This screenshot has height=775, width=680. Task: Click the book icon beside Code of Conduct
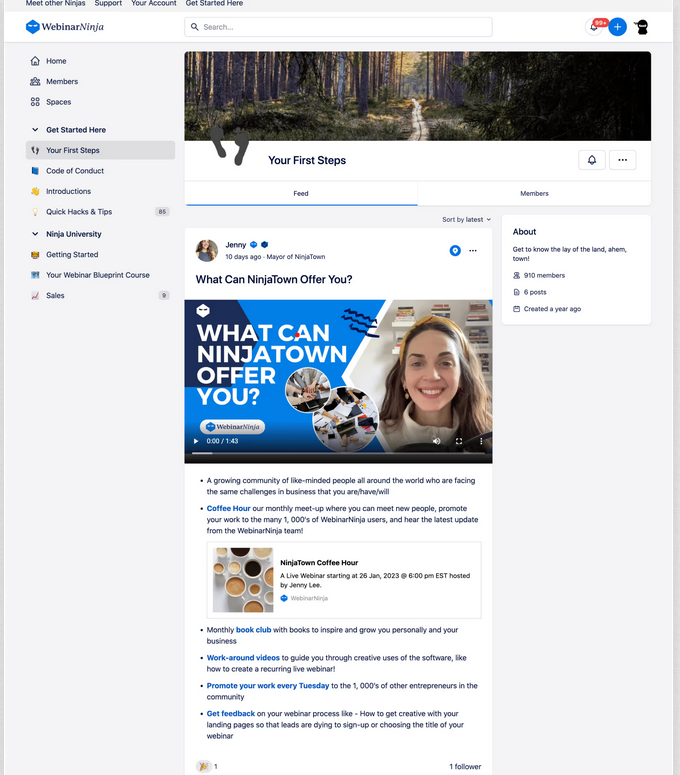click(x=35, y=171)
